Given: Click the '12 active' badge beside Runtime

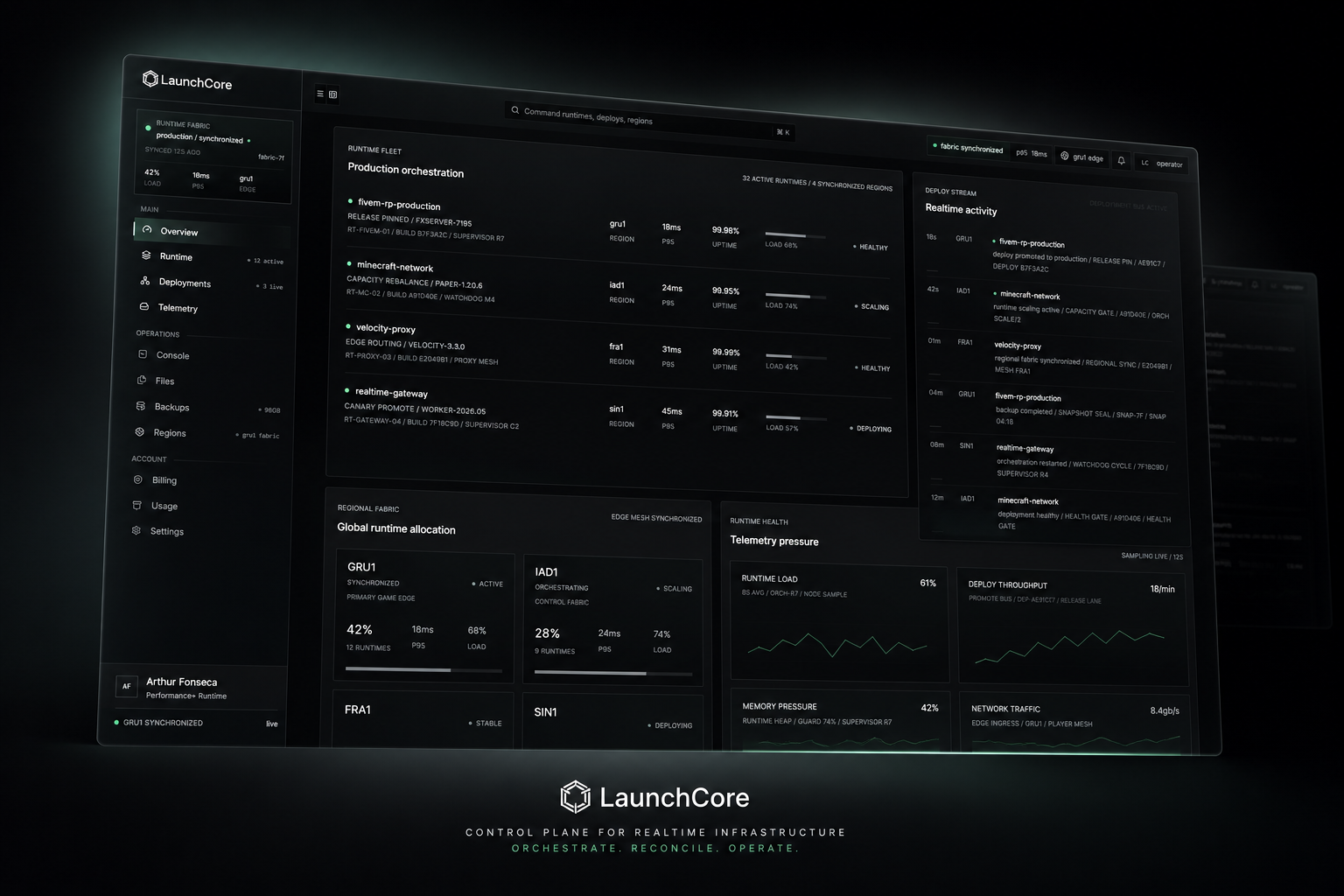Looking at the screenshot, I should tap(265, 261).
